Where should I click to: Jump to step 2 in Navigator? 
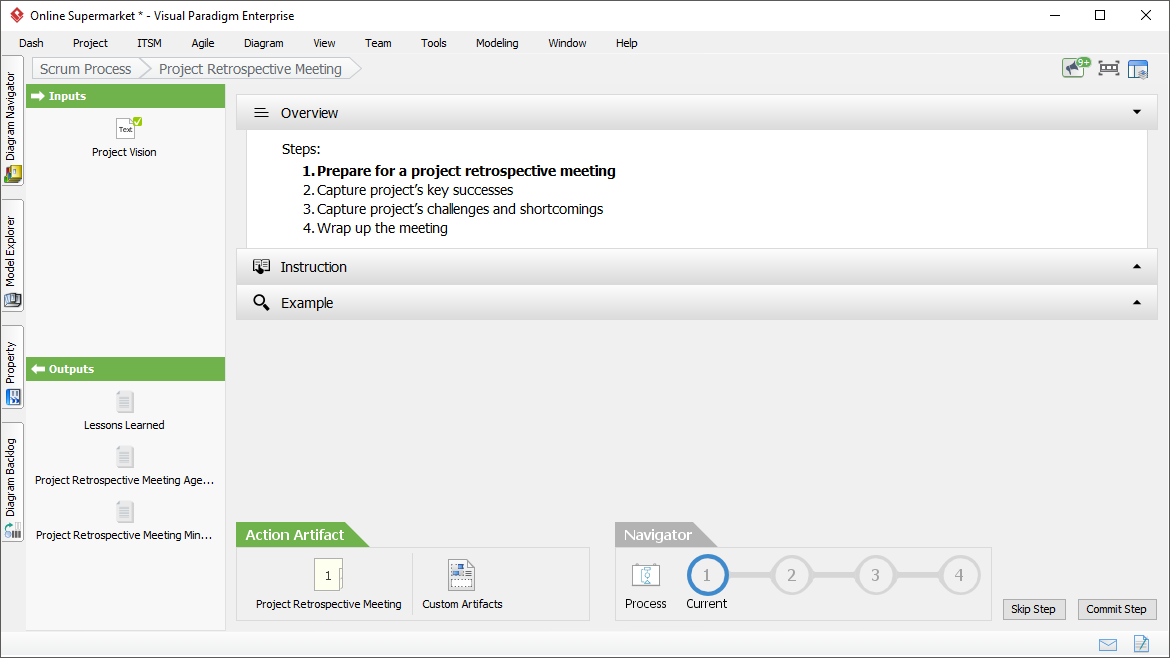(x=792, y=575)
